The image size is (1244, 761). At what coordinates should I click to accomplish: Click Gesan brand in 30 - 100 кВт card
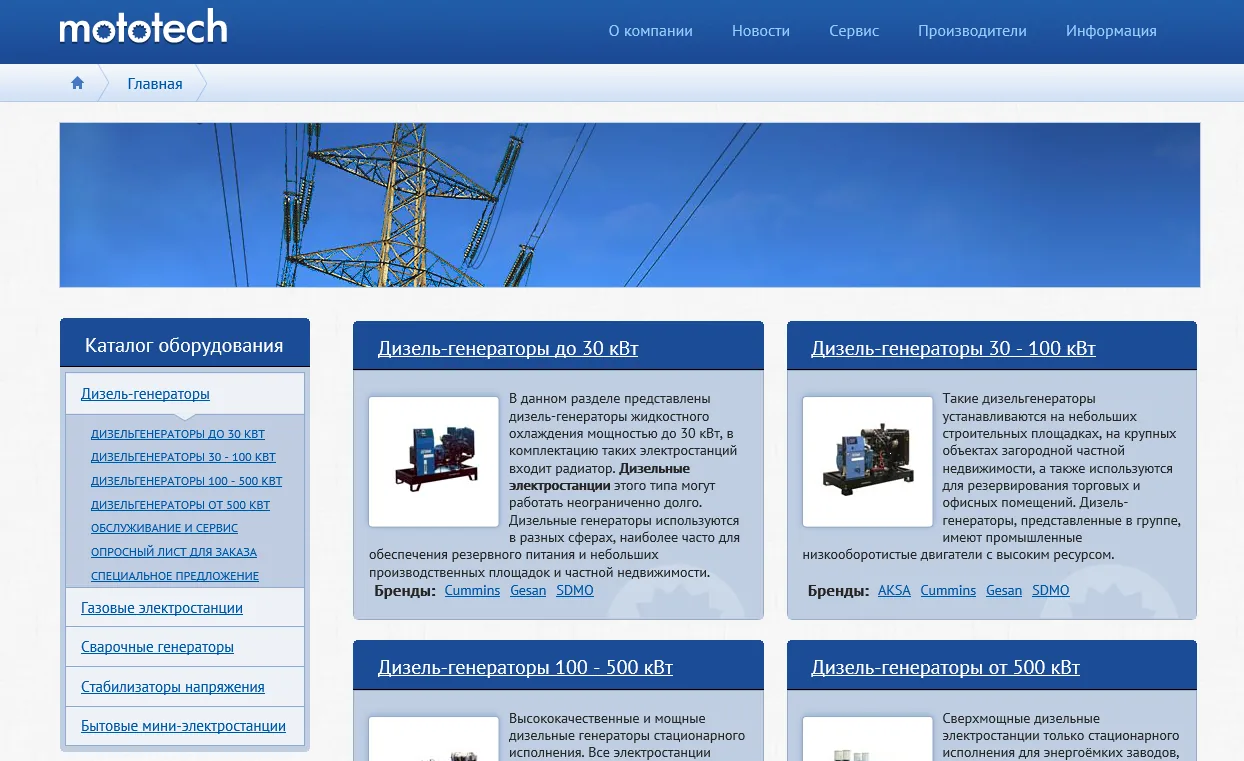[1004, 591]
